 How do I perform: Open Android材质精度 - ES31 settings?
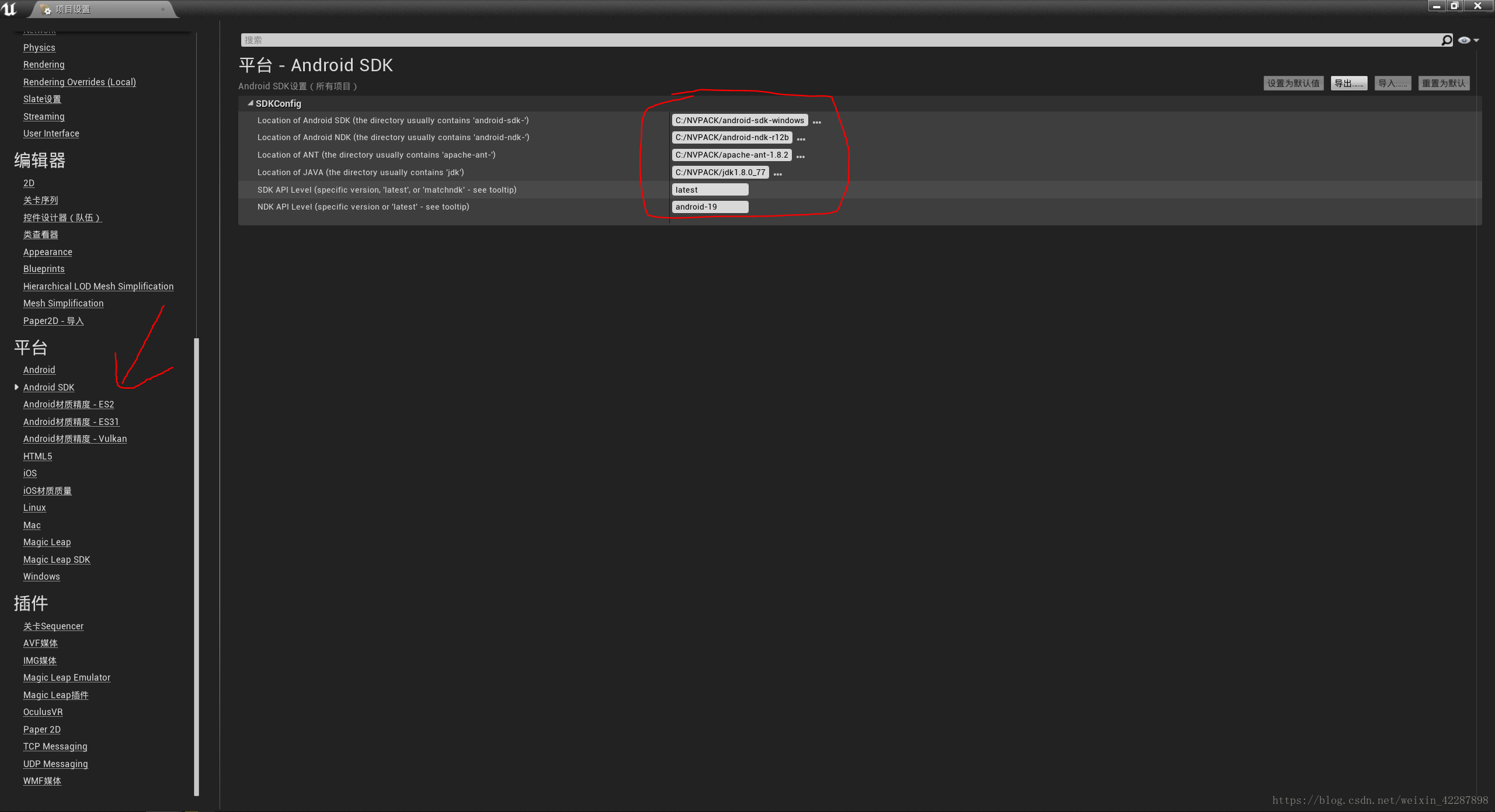tap(71, 421)
